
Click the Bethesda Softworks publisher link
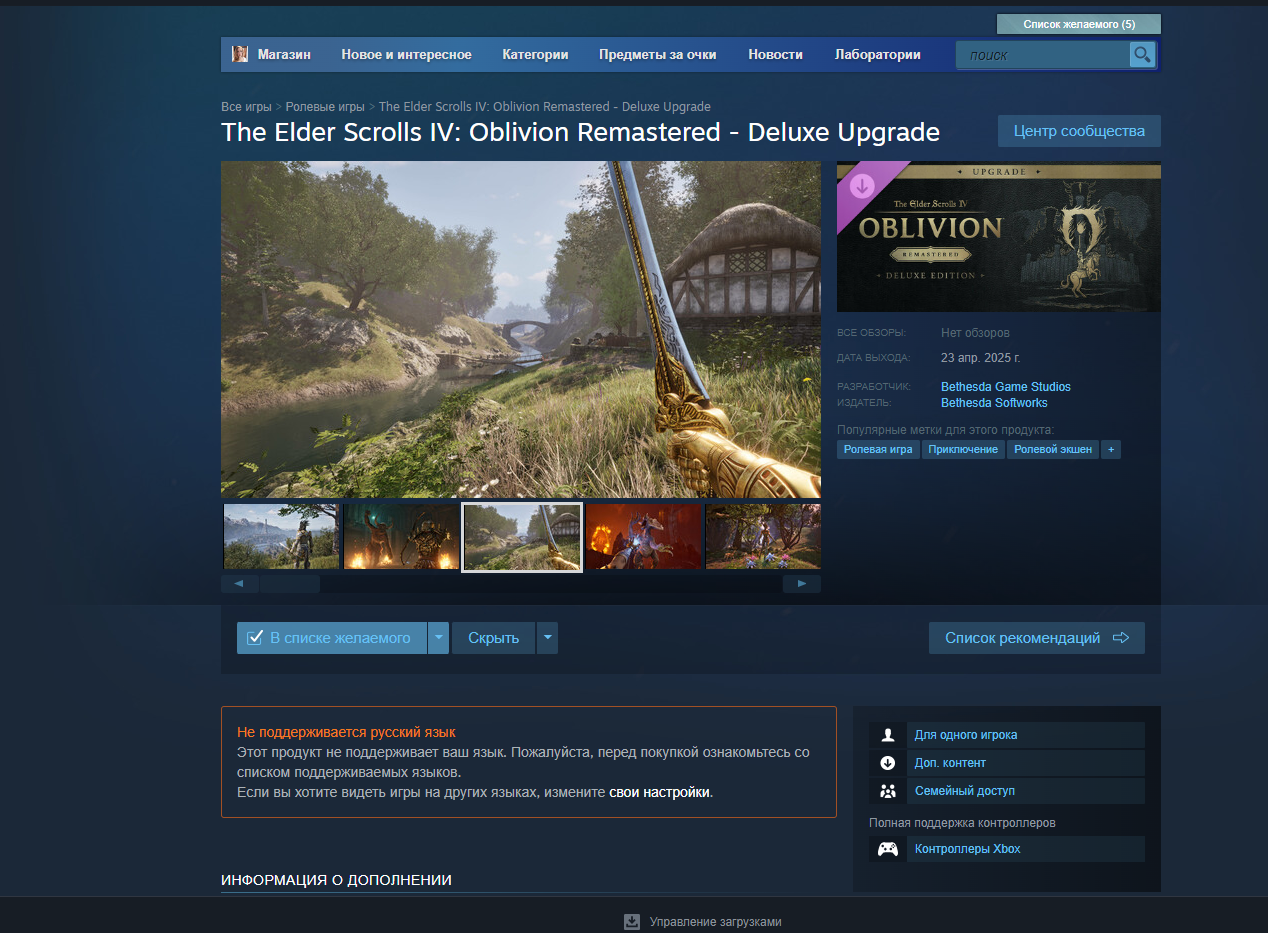point(994,403)
